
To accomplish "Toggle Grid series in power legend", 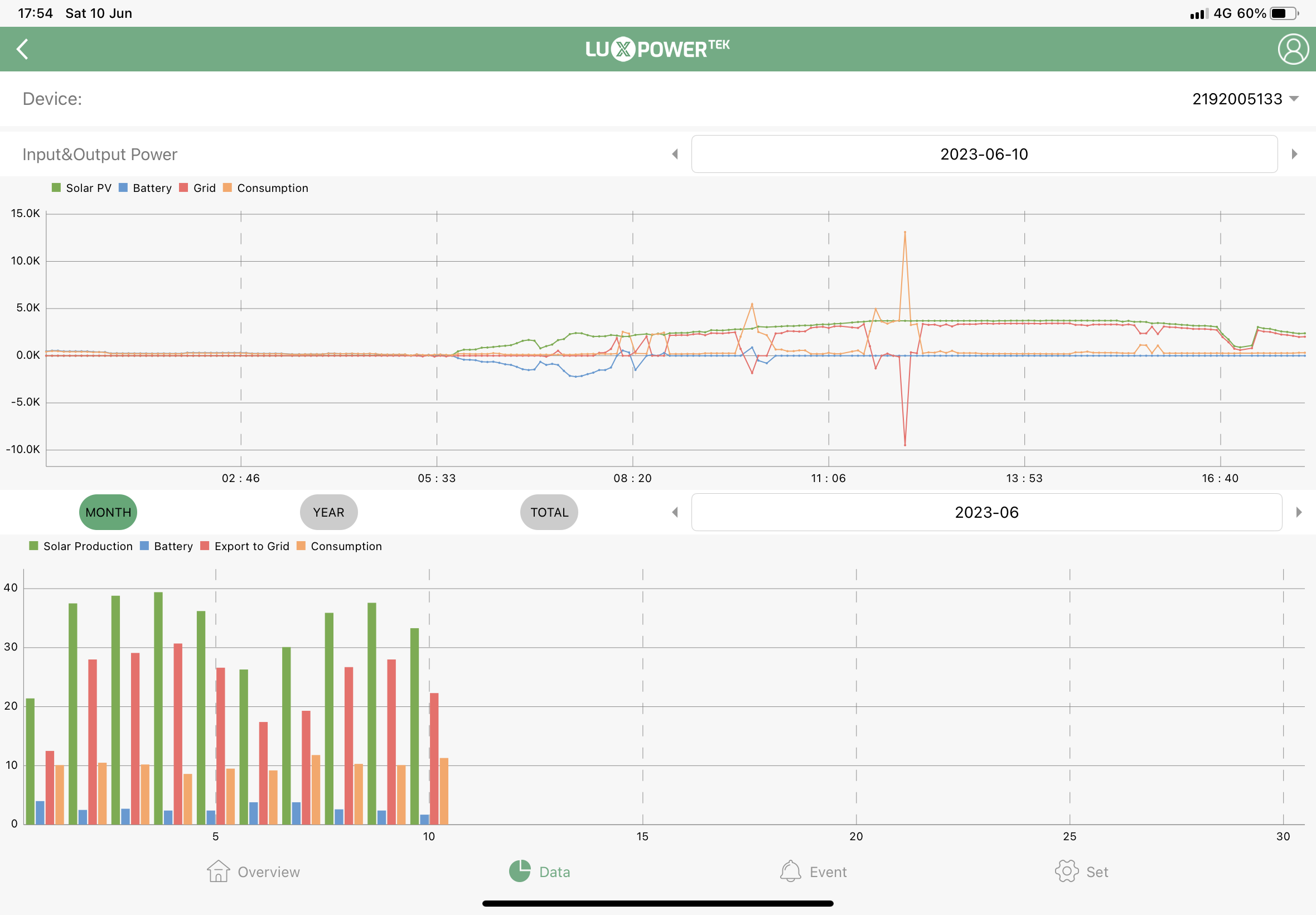I will 197,188.
